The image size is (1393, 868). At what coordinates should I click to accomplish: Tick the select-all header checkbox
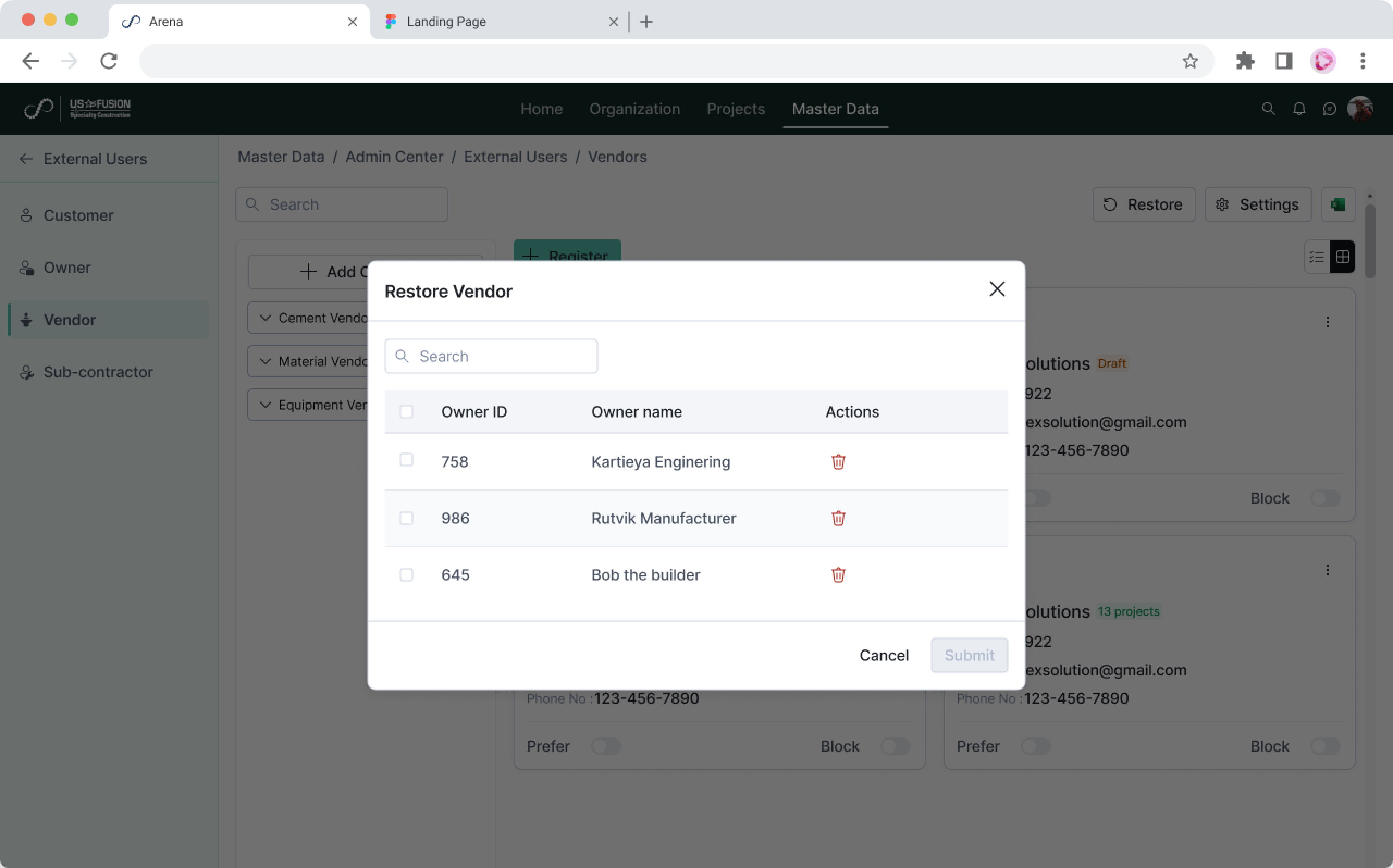tap(406, 412)
